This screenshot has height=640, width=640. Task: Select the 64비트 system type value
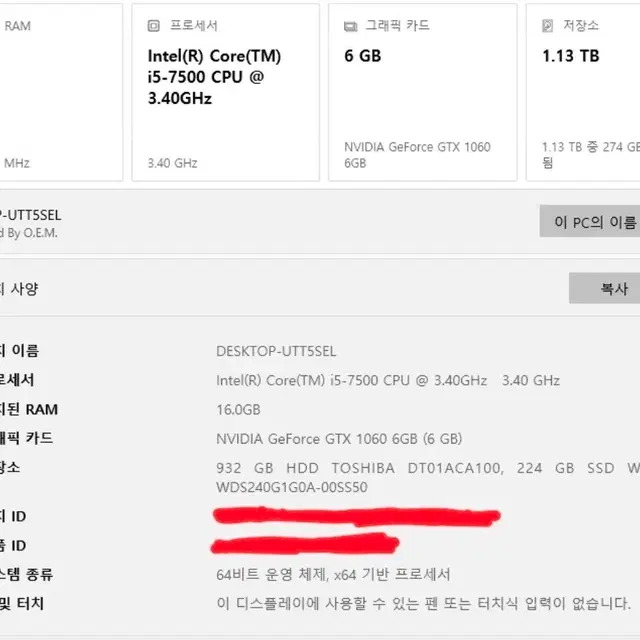point(333,574)
